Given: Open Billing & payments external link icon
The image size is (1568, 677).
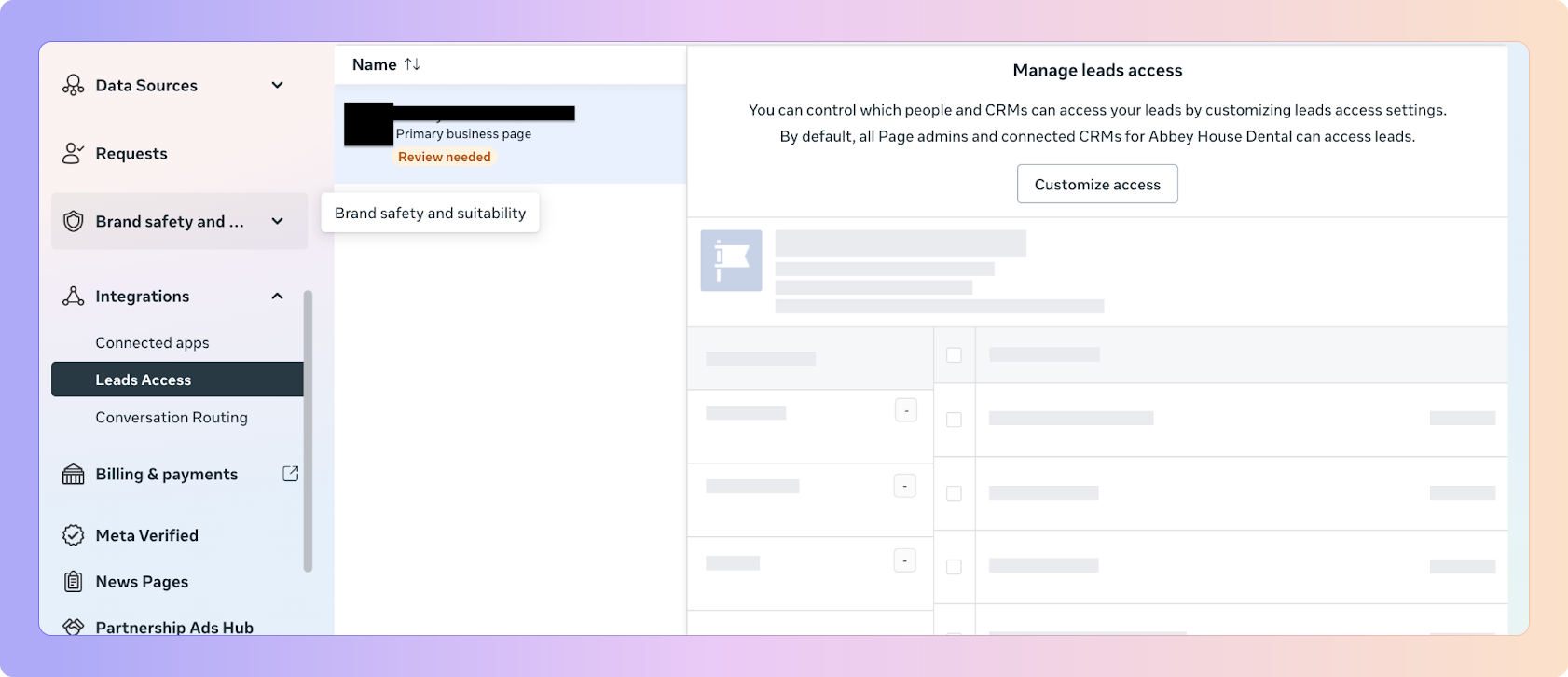Looking at the screenshot, I should pos(291,474).
